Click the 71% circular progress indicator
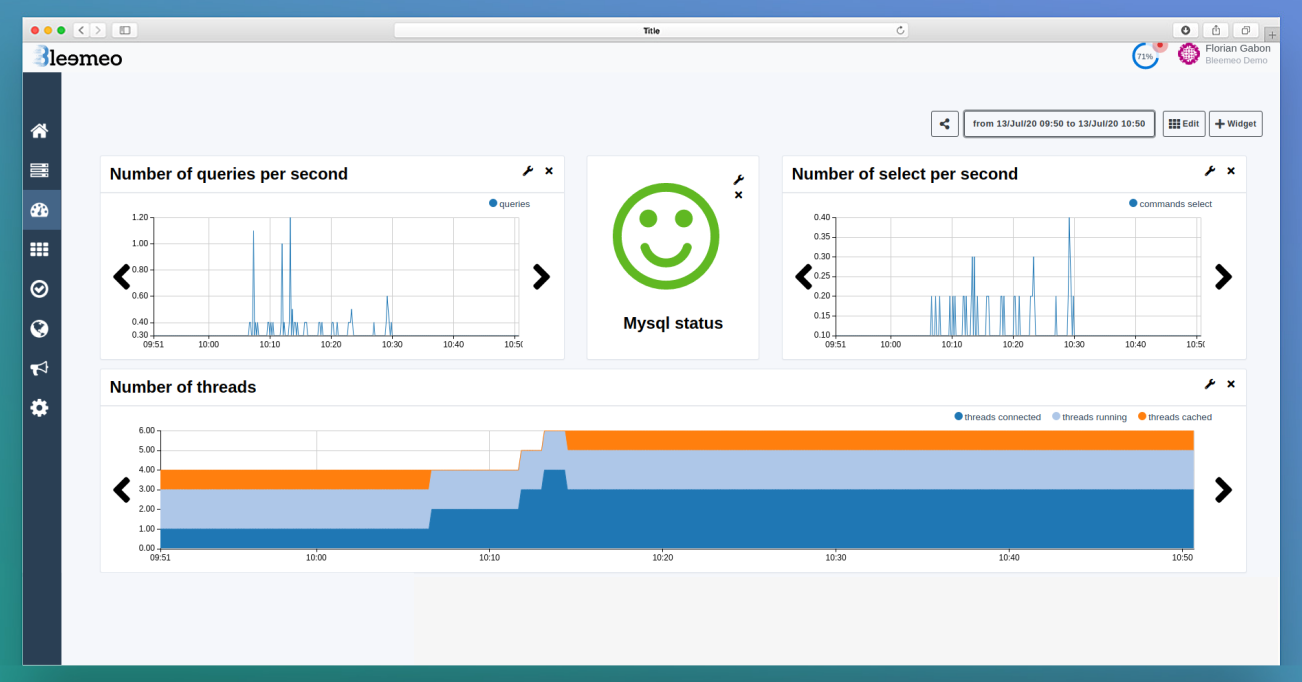 point(1145,55)
